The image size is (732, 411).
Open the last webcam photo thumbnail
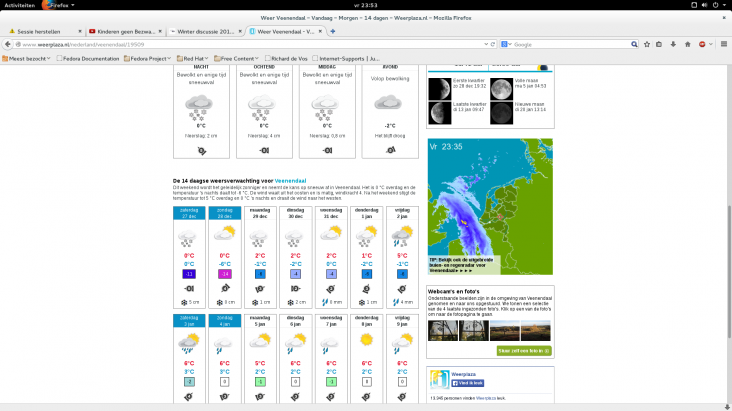535,331
